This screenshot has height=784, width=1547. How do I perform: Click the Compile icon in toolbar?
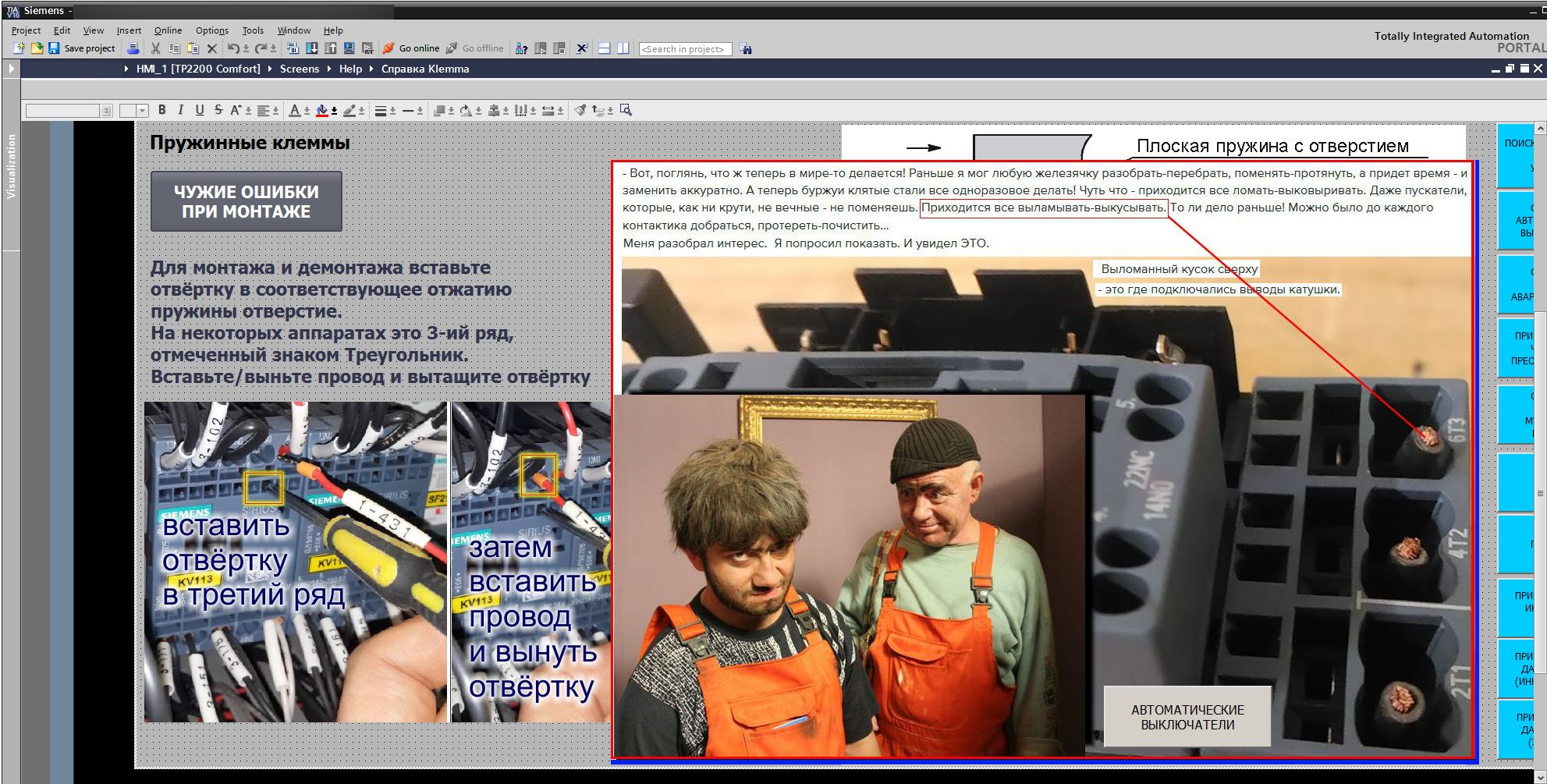(293, 48)
